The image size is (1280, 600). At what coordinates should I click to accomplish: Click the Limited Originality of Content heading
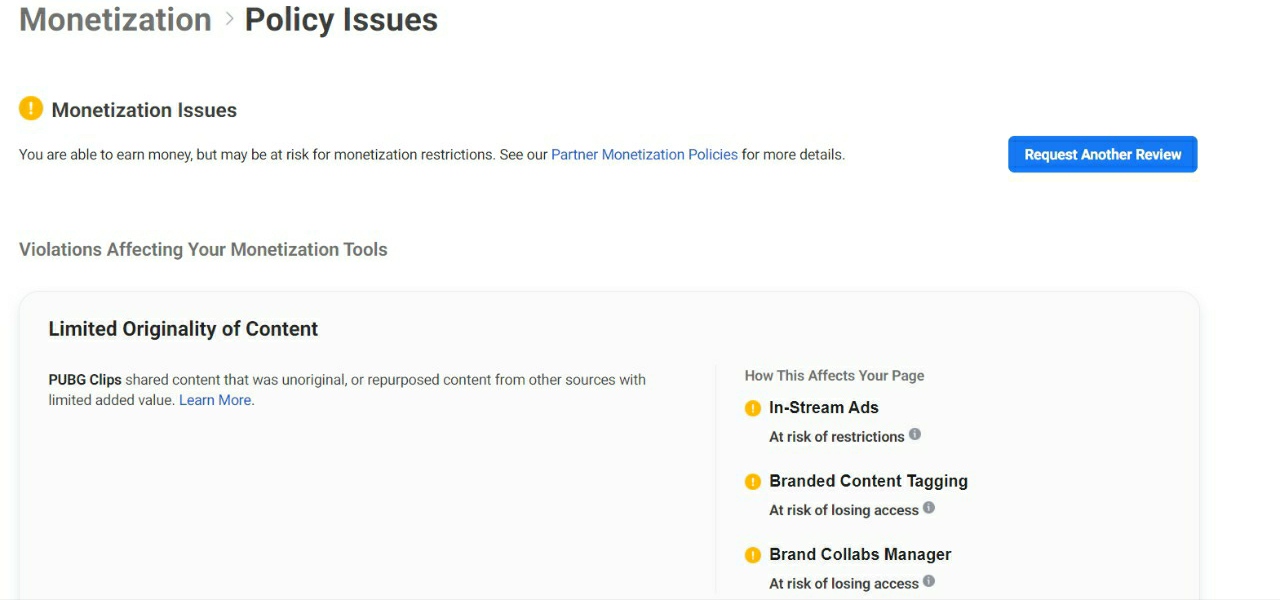click(x=183, y=329)
